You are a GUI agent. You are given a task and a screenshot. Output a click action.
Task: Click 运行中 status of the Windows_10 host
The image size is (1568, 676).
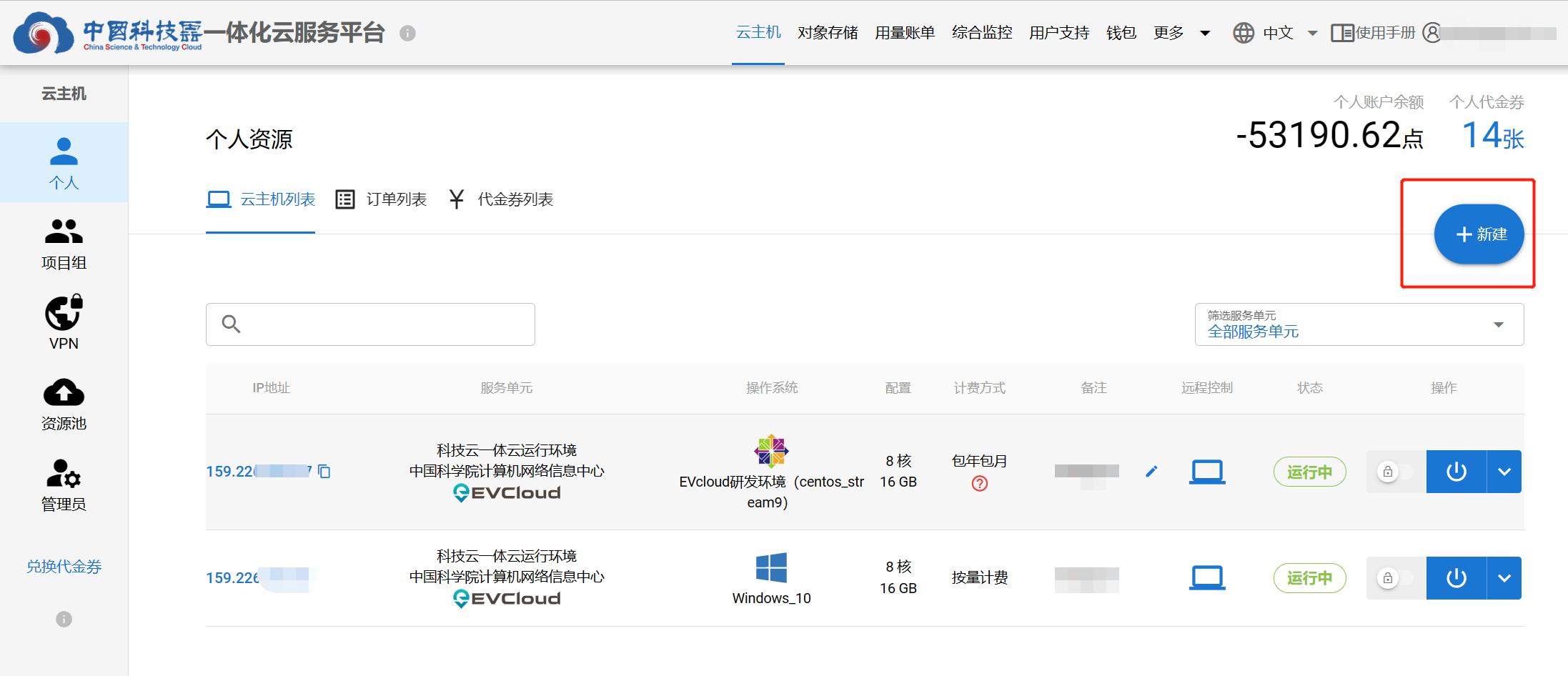point(1309,578)
